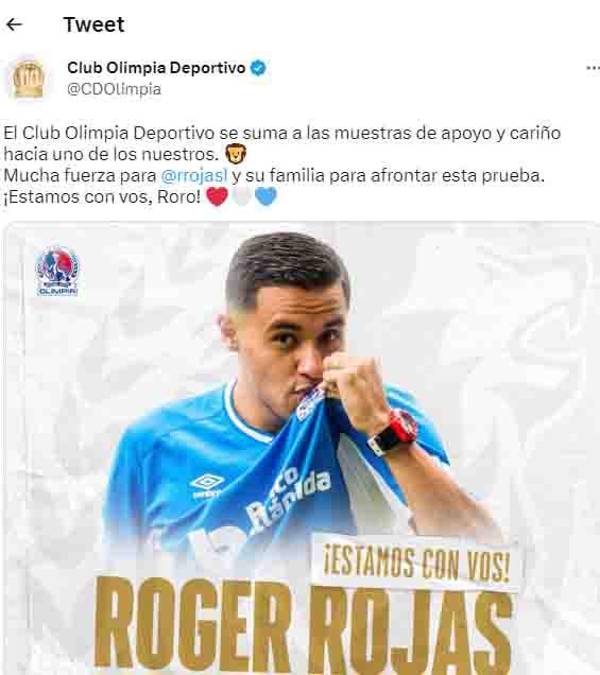Click the Olimpia crest logo in image

pos(57,271)
